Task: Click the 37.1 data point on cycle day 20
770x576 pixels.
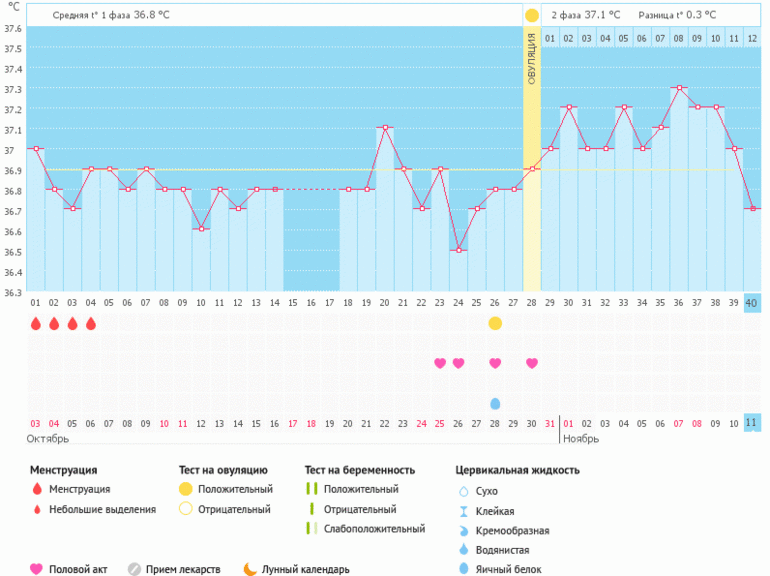Action: pos(385,128)
